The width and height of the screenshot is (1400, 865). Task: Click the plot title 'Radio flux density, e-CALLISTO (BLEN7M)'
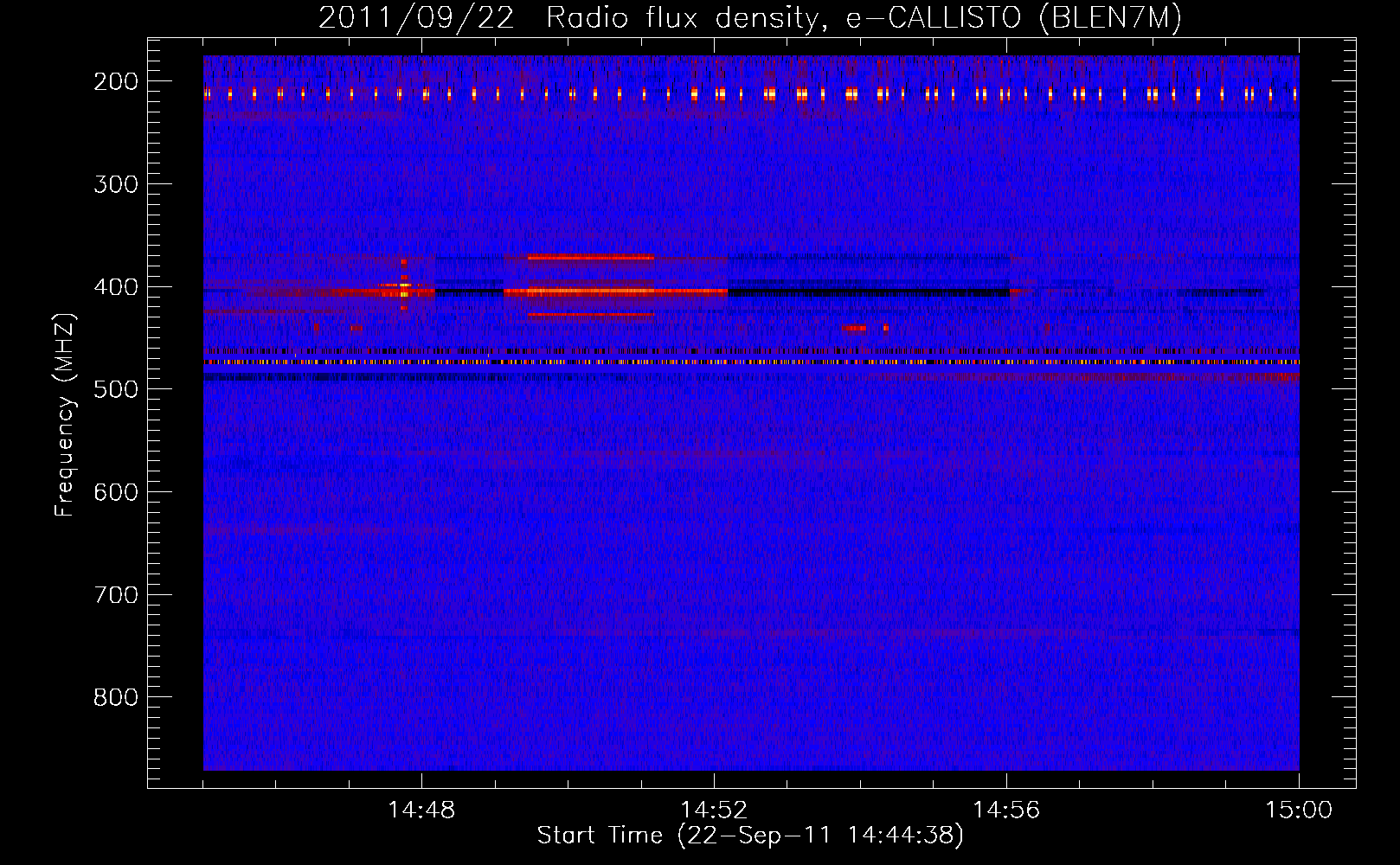pos(864,18)
